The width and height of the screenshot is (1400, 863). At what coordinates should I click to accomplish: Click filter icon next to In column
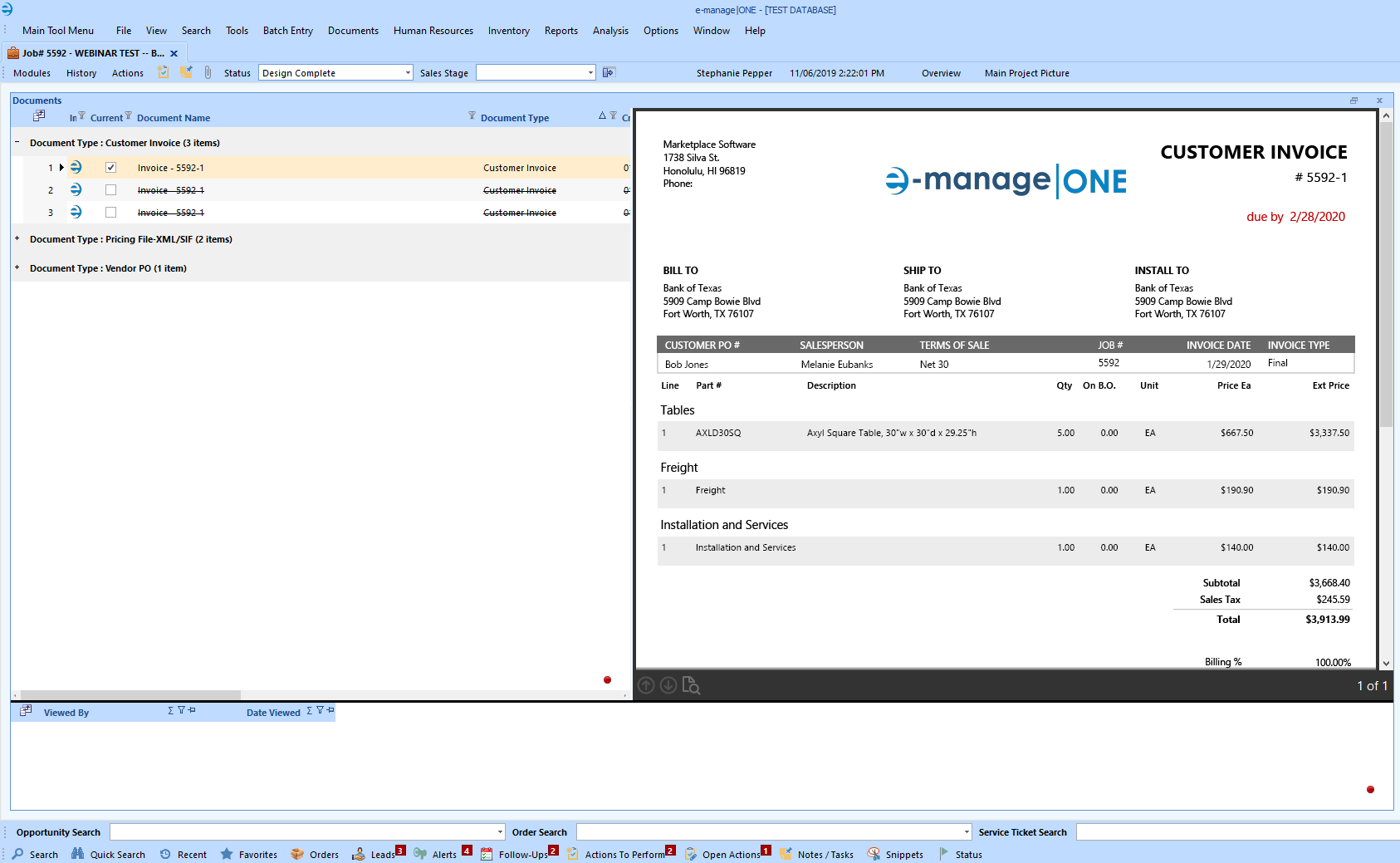[81, 115]
